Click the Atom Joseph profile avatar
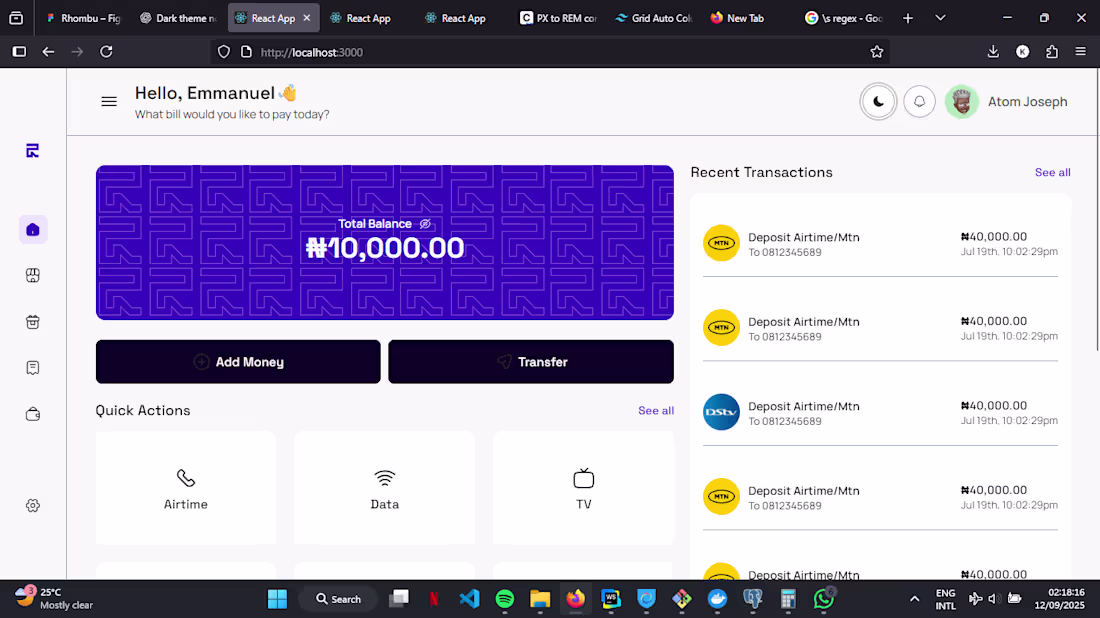 (962, 102)
